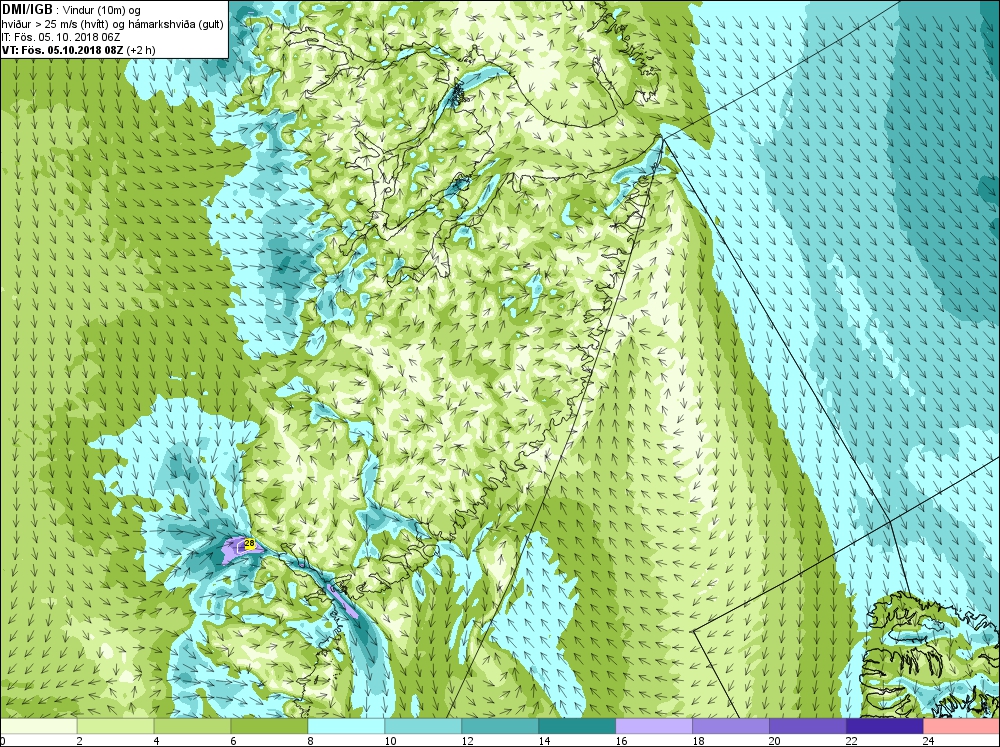Click the legend scale label 22
The height and width of the screenshot is (747, 1000).
coord(851,741)
